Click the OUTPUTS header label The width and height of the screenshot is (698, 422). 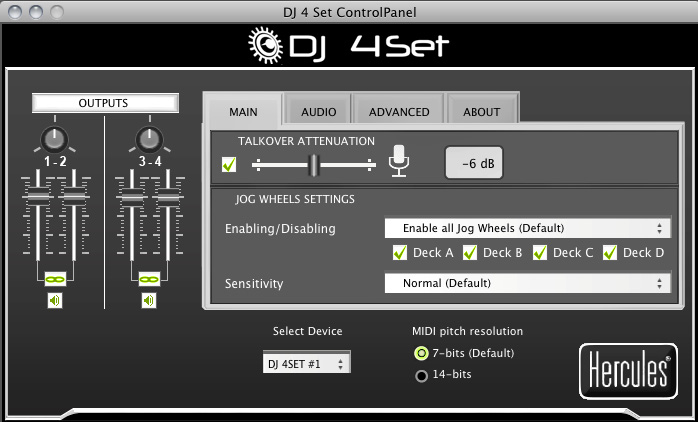click(x=105, y=103)
